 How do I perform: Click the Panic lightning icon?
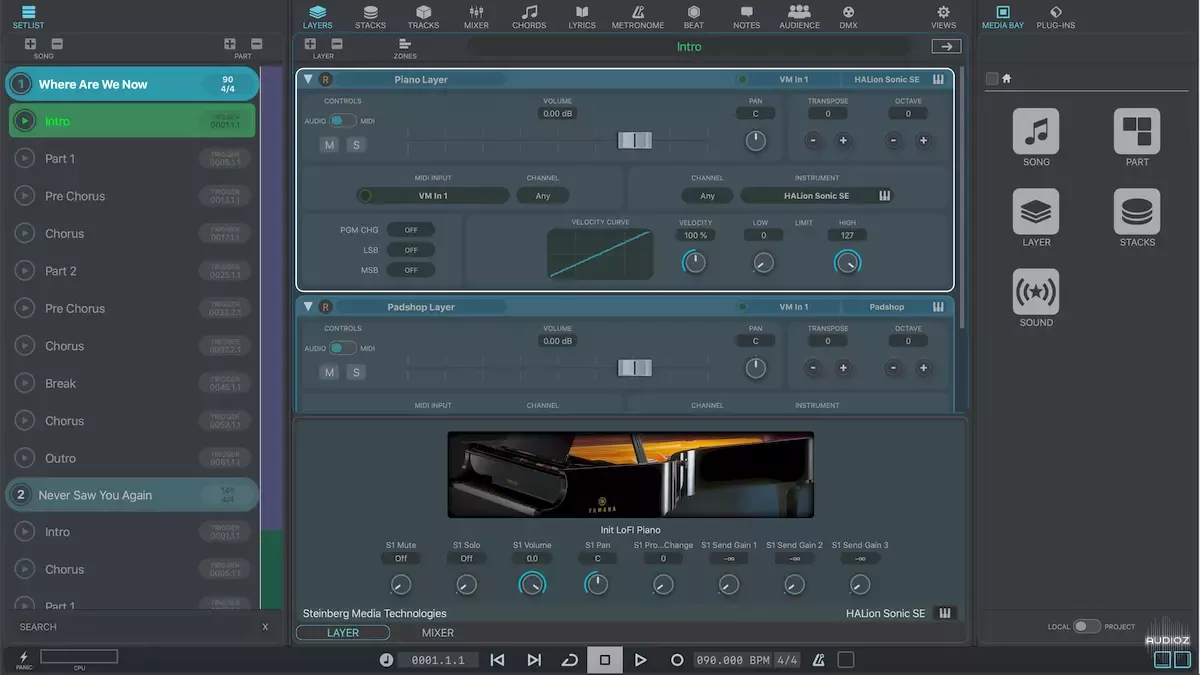[23, 657]
